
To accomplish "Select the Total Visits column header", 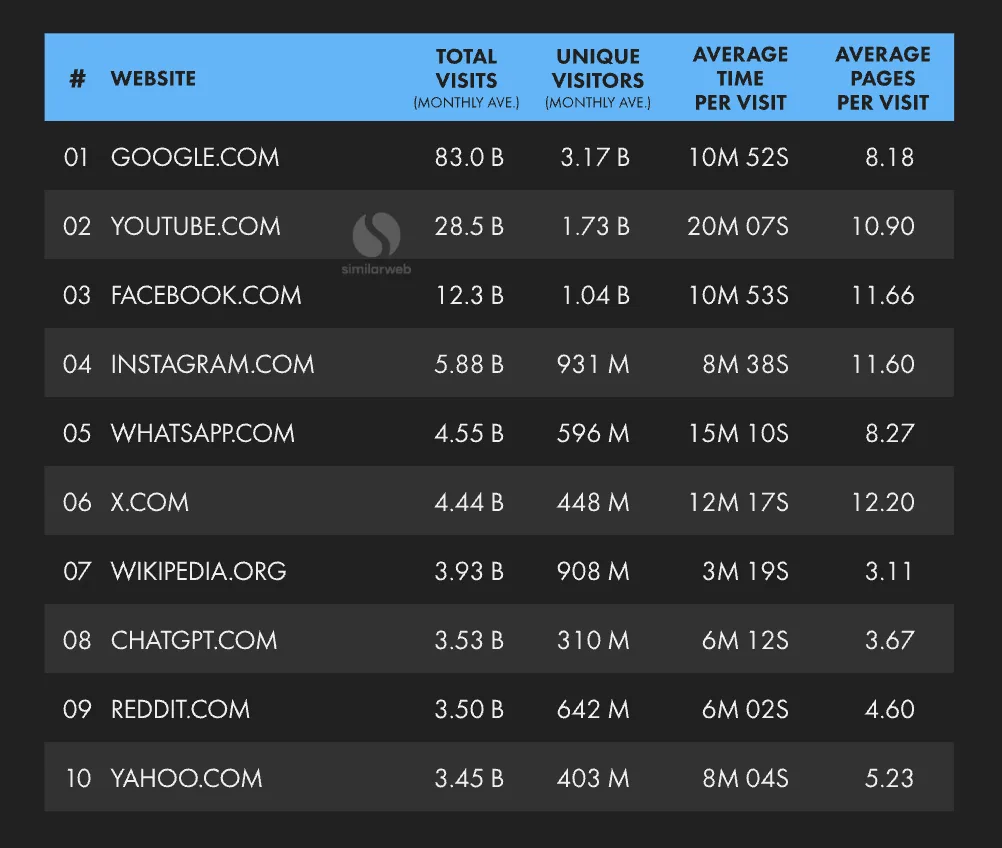I will click(466, 78).
